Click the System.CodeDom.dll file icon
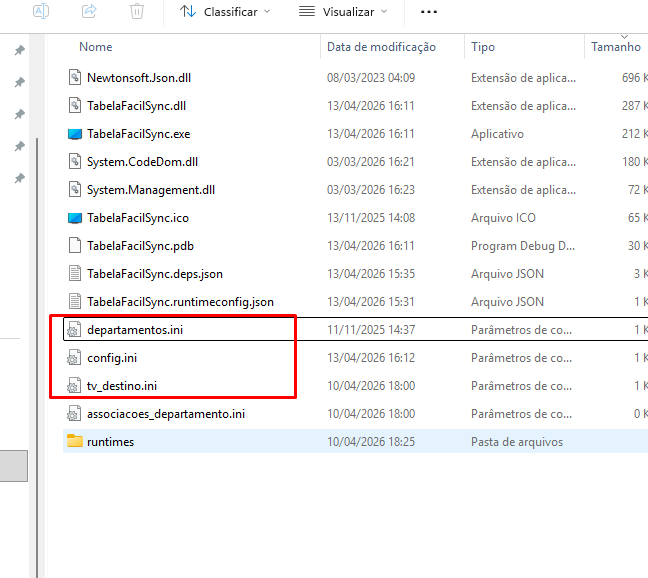This screenshot has width=648, height=578. (x=74, y=162)
